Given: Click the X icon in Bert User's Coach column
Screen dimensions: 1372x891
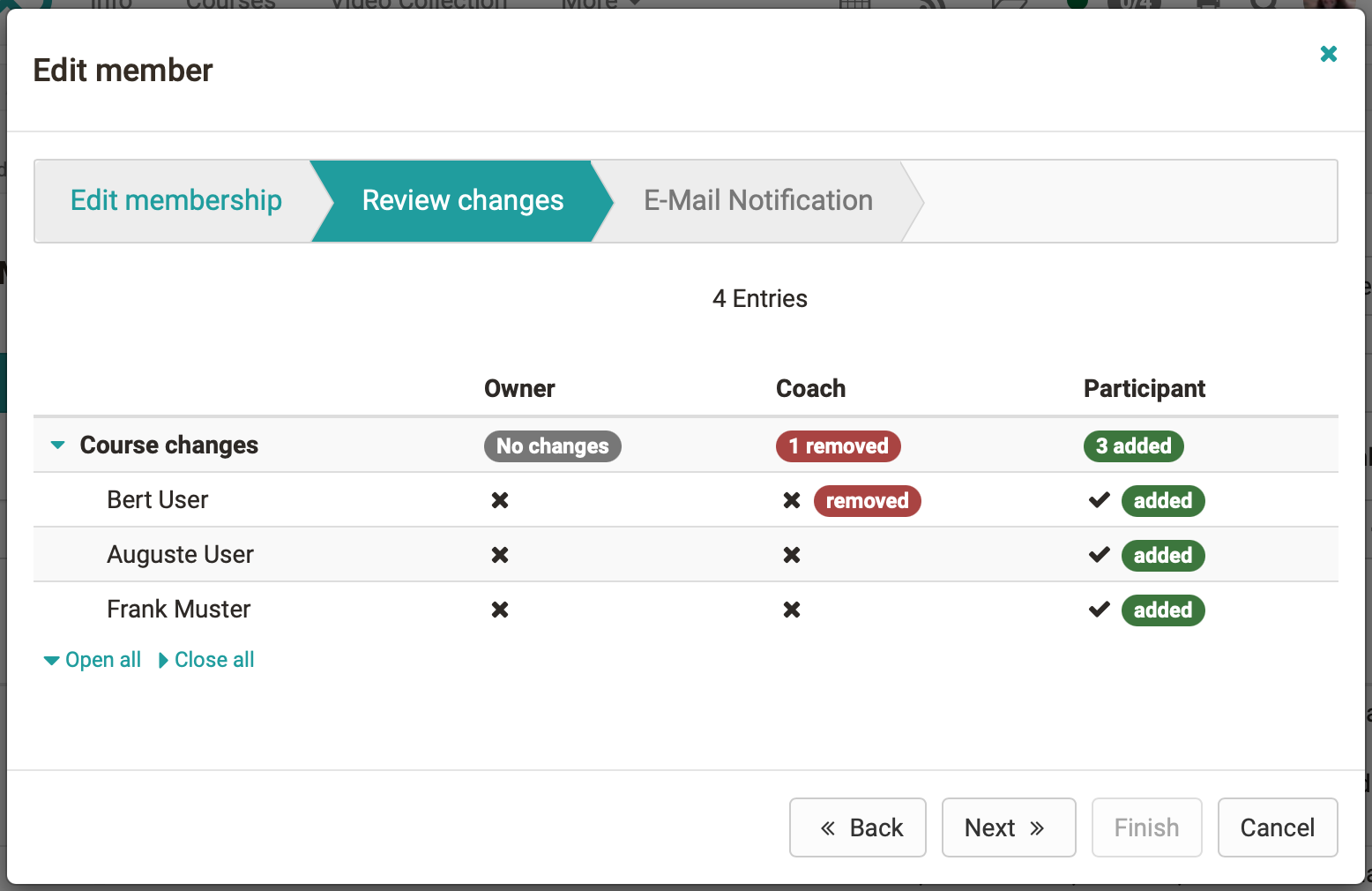Looking at the screenshot, I should [x=792, y=500].
